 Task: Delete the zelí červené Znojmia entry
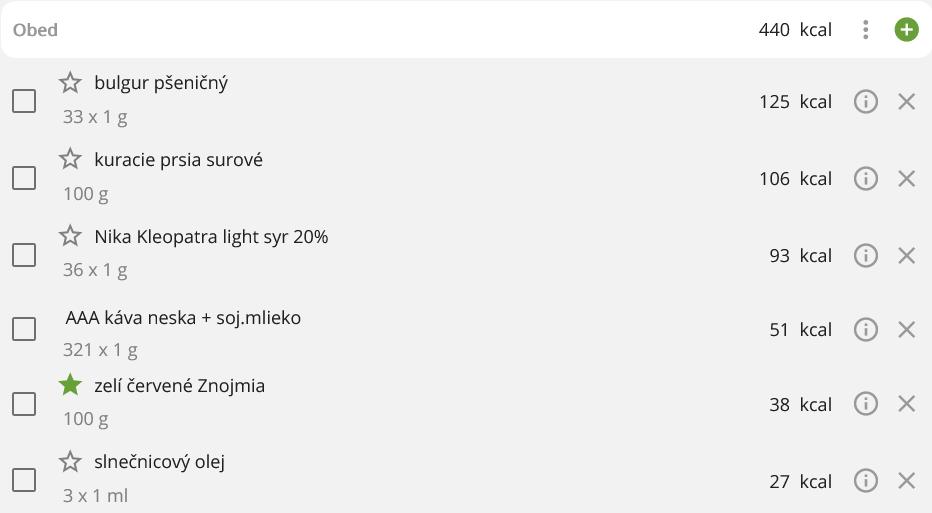907,403
